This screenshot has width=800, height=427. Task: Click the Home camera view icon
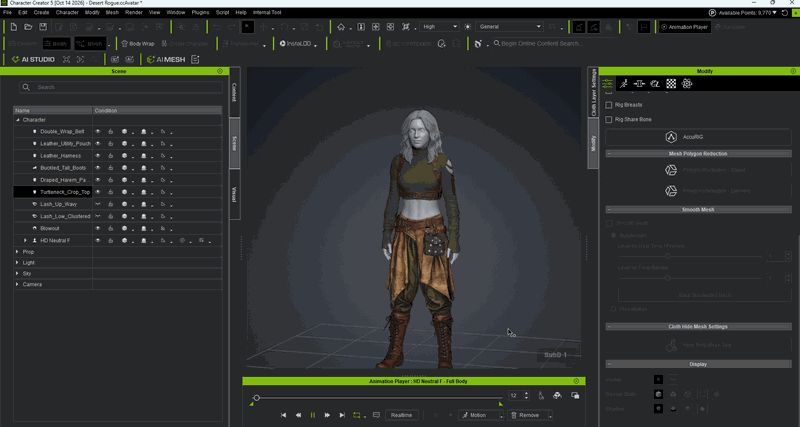[341, 27]
